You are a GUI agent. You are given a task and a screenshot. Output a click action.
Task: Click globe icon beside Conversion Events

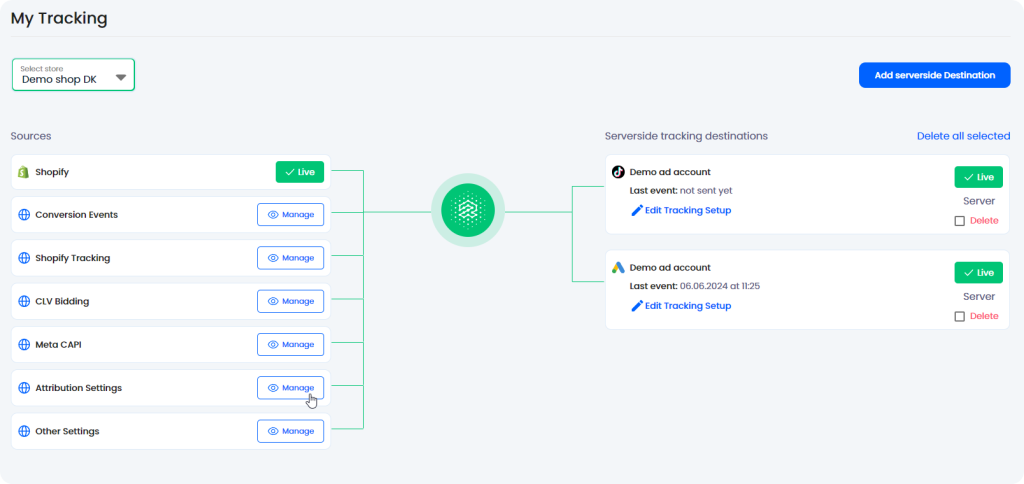point(24,215)
